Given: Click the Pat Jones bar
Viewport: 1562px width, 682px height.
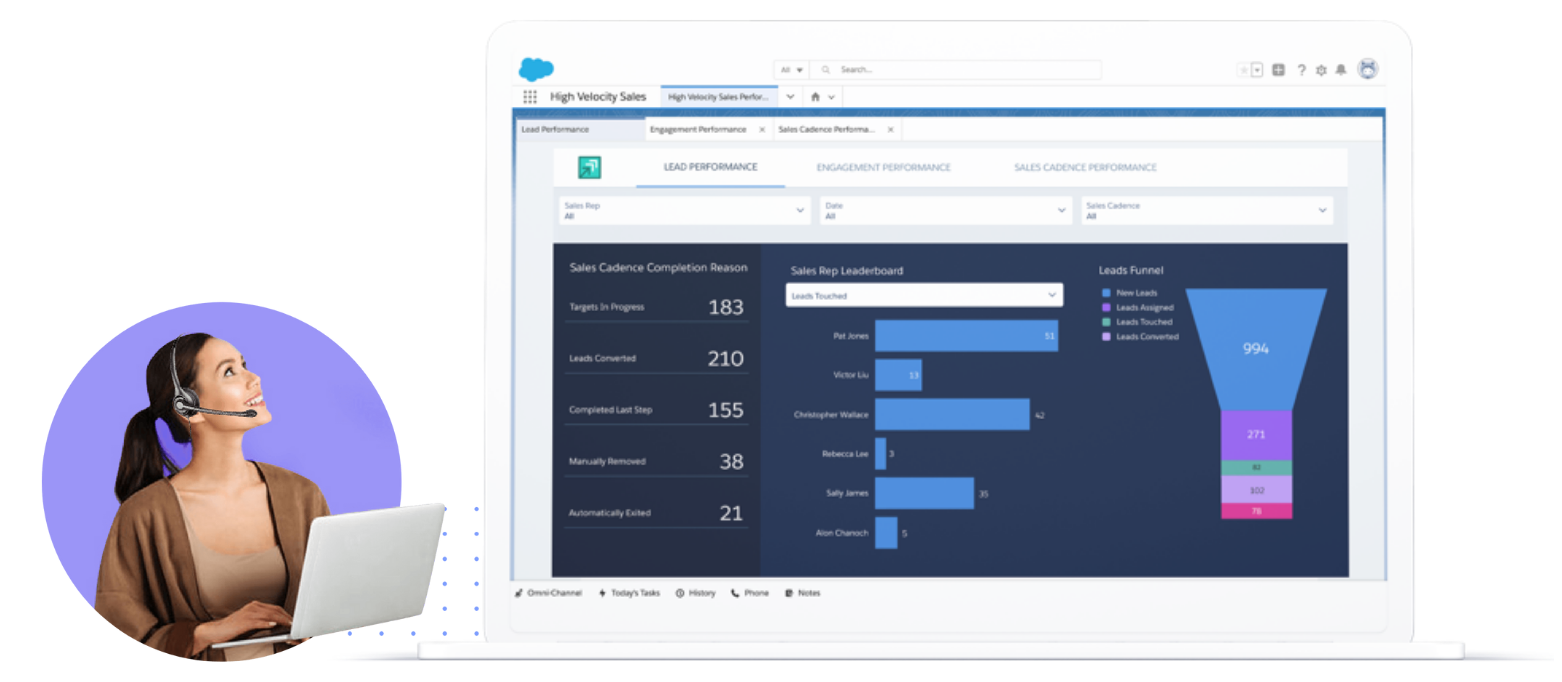Looking at the screenshot, I should tap(966, 336).
